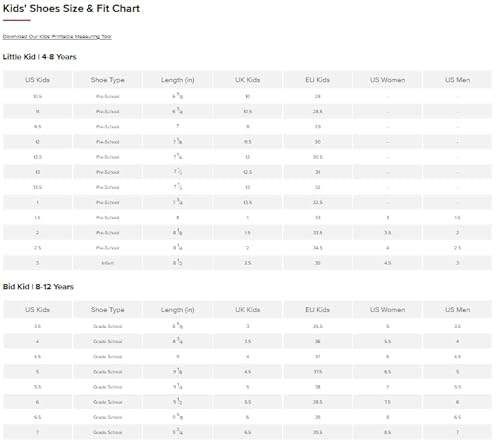Click first Grade School cell in Big Kid table

click(x=107, y=326)
